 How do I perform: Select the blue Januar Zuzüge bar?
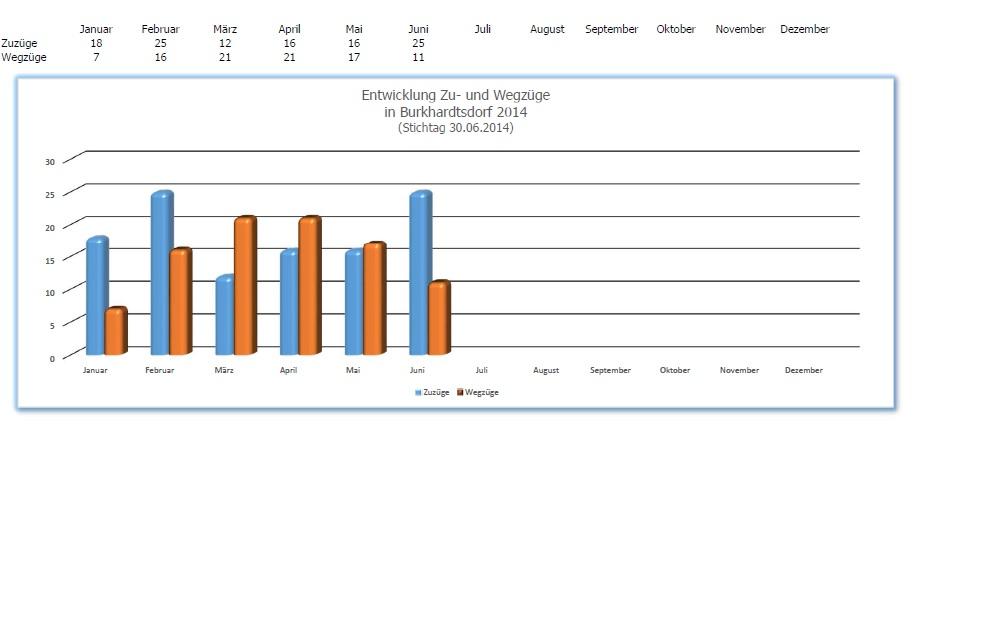(96, 297)
